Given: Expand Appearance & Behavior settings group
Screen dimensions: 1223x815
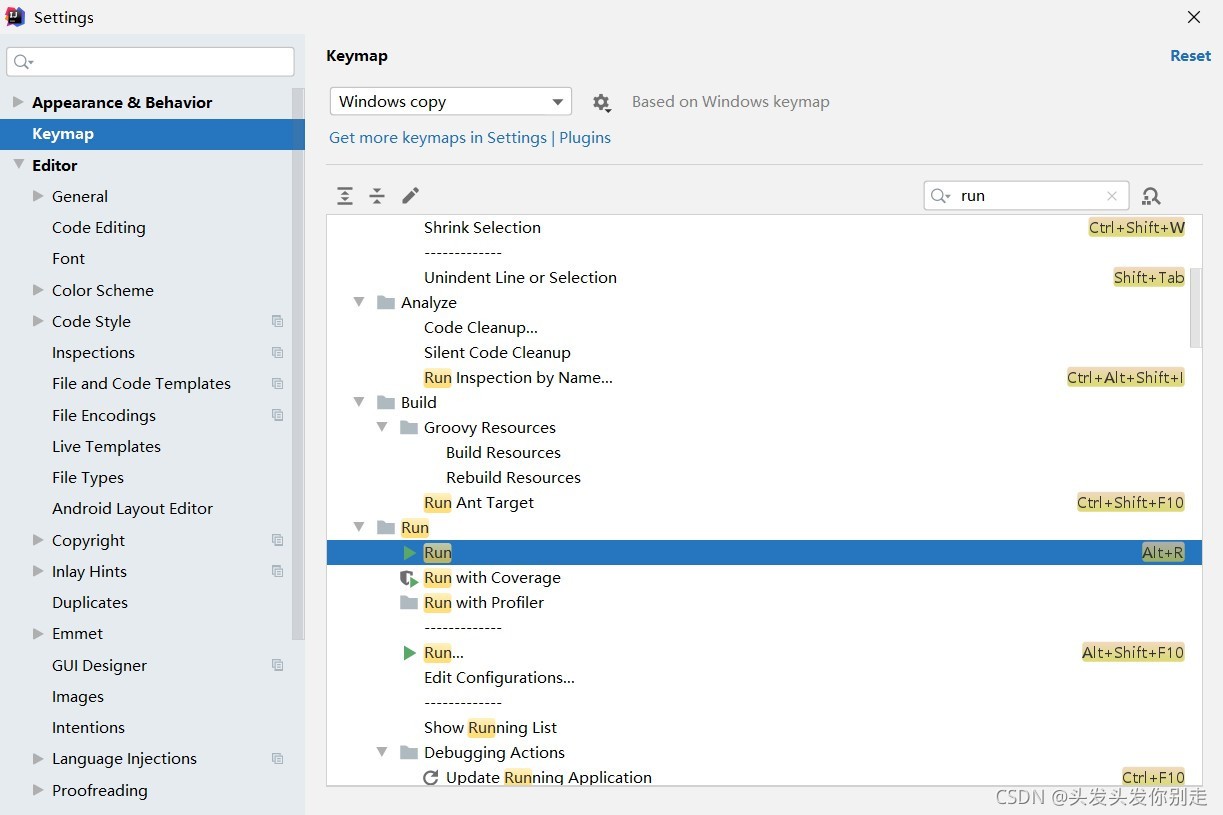Looking at the screenshot, I should (18, 102).
